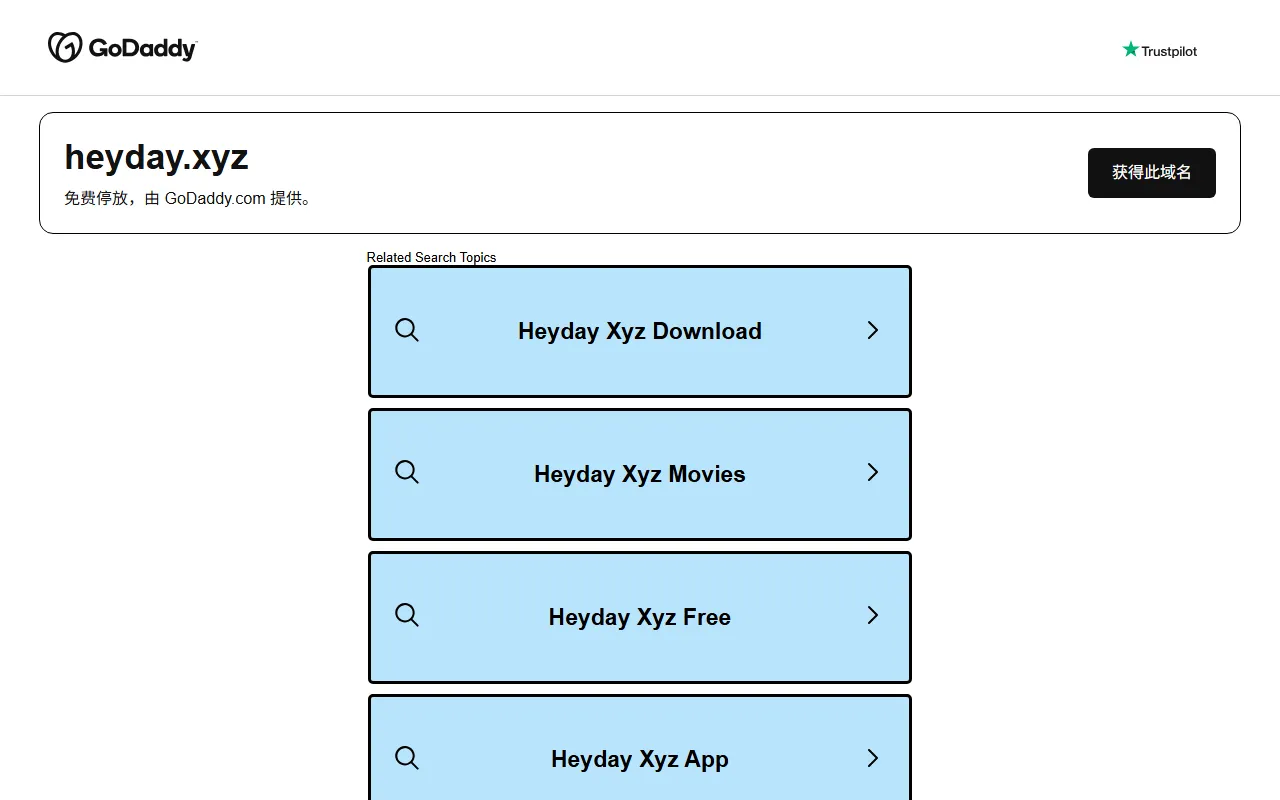Select the Heyday Xyz Free search topic
Screen dimensions: 1280x800
point(639,616)
